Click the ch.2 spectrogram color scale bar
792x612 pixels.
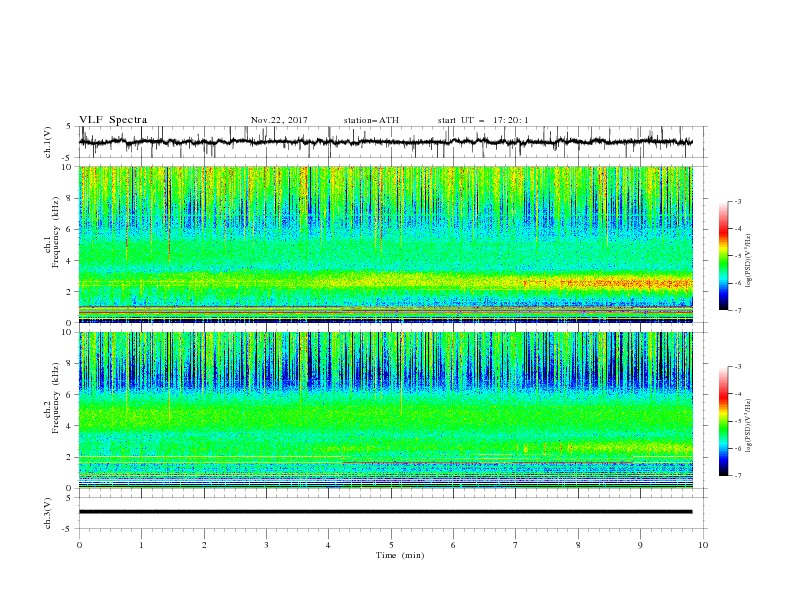[x=723, y=421]
